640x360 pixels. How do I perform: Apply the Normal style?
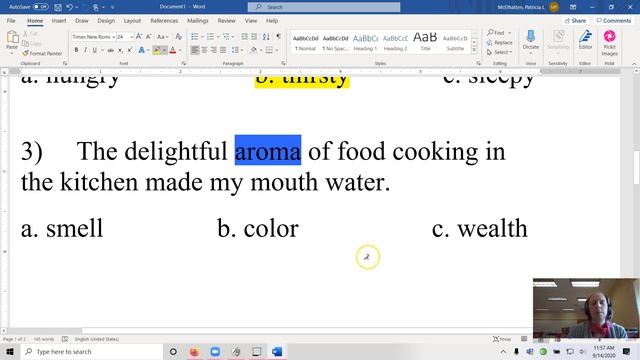[305, 42]
